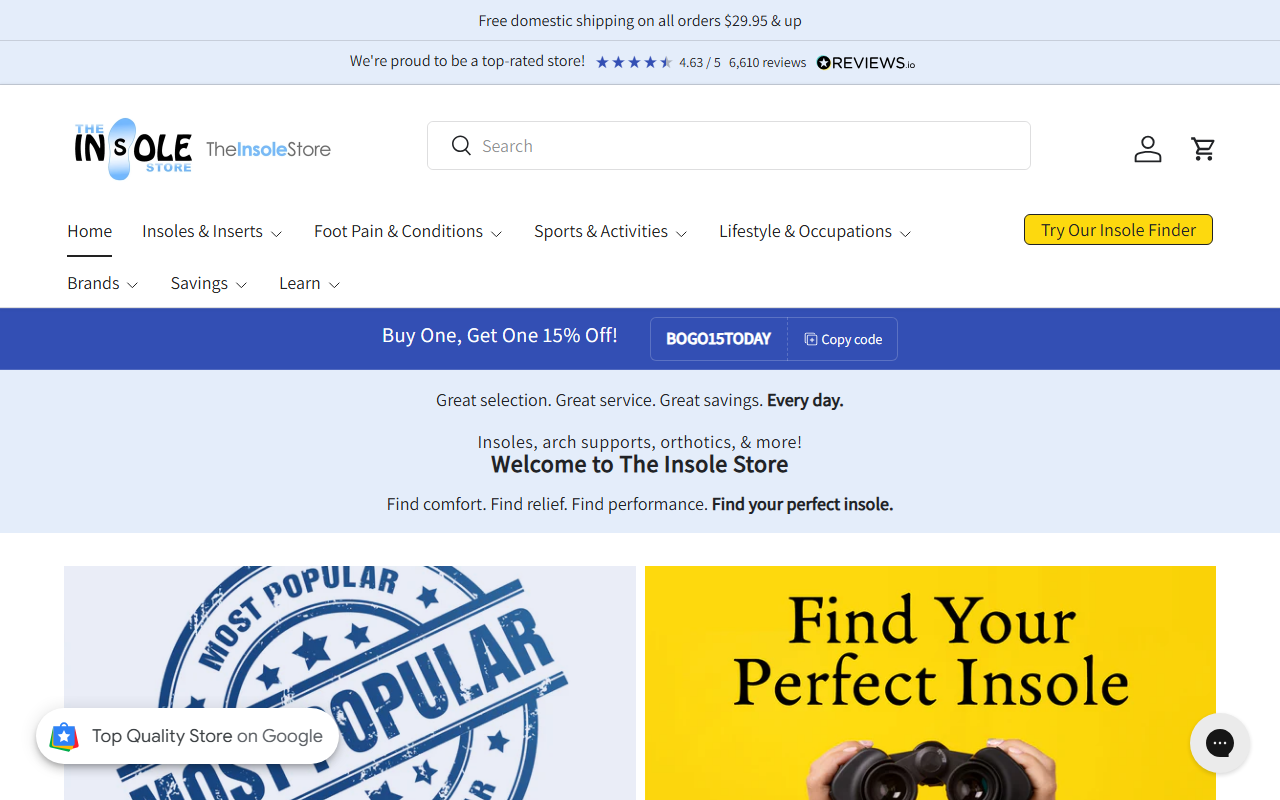
Task: Open the Brands dropdown
Action: (x=103, y=283)
